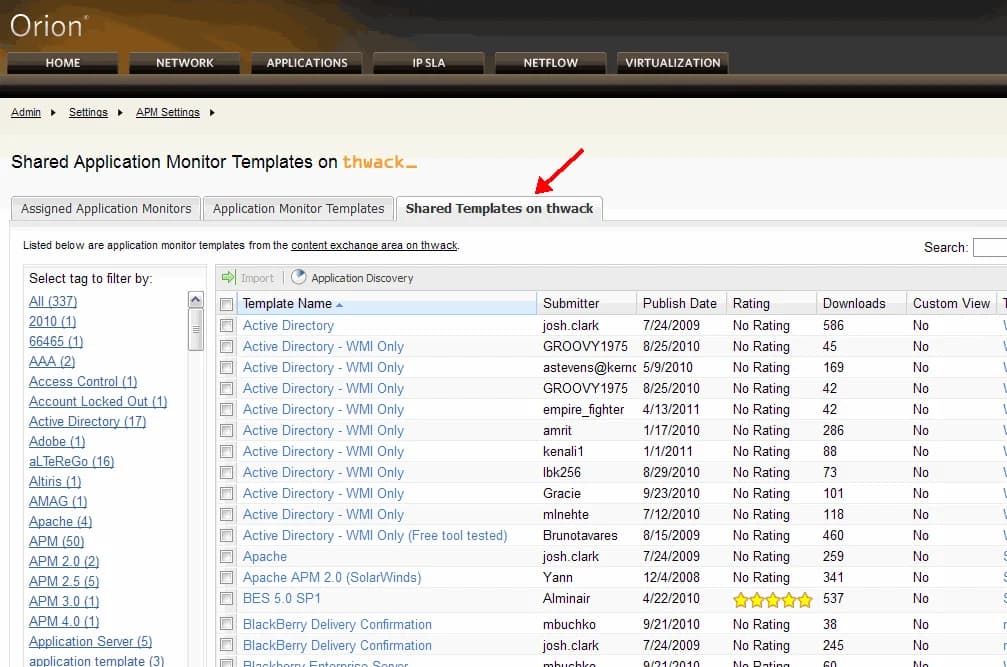Switch to Application Monitor Templates tab
Image resolution: width=1007 pixels, height=667 pixels.
coord(298,209)
